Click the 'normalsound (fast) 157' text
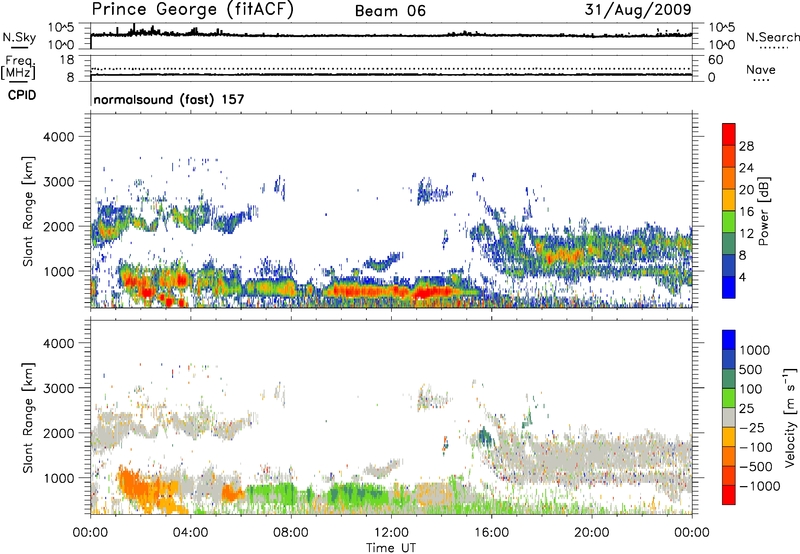The image size is (800, 554). [x=169, y=99]
